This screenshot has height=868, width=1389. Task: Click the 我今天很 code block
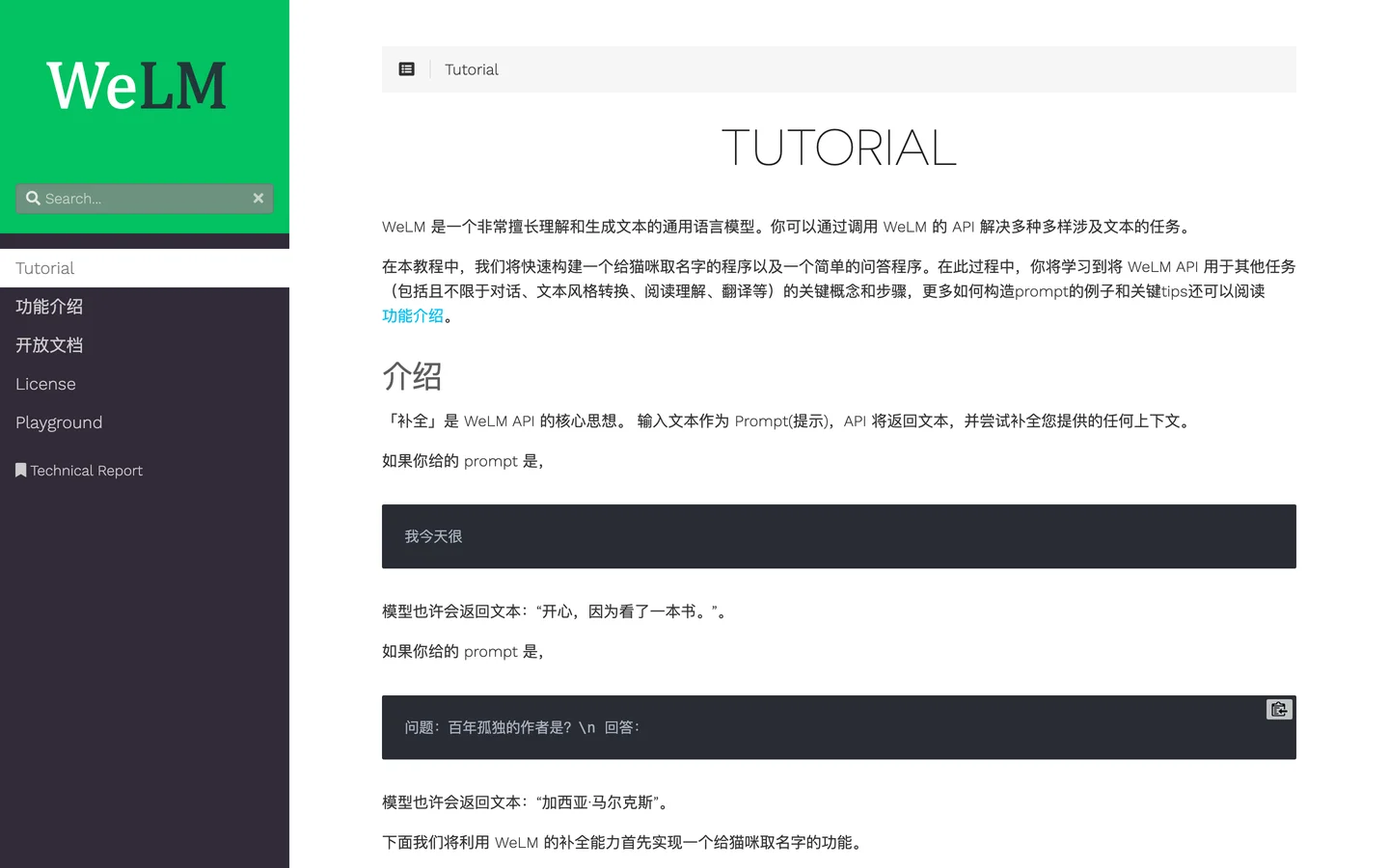click(x=839, y=536)
